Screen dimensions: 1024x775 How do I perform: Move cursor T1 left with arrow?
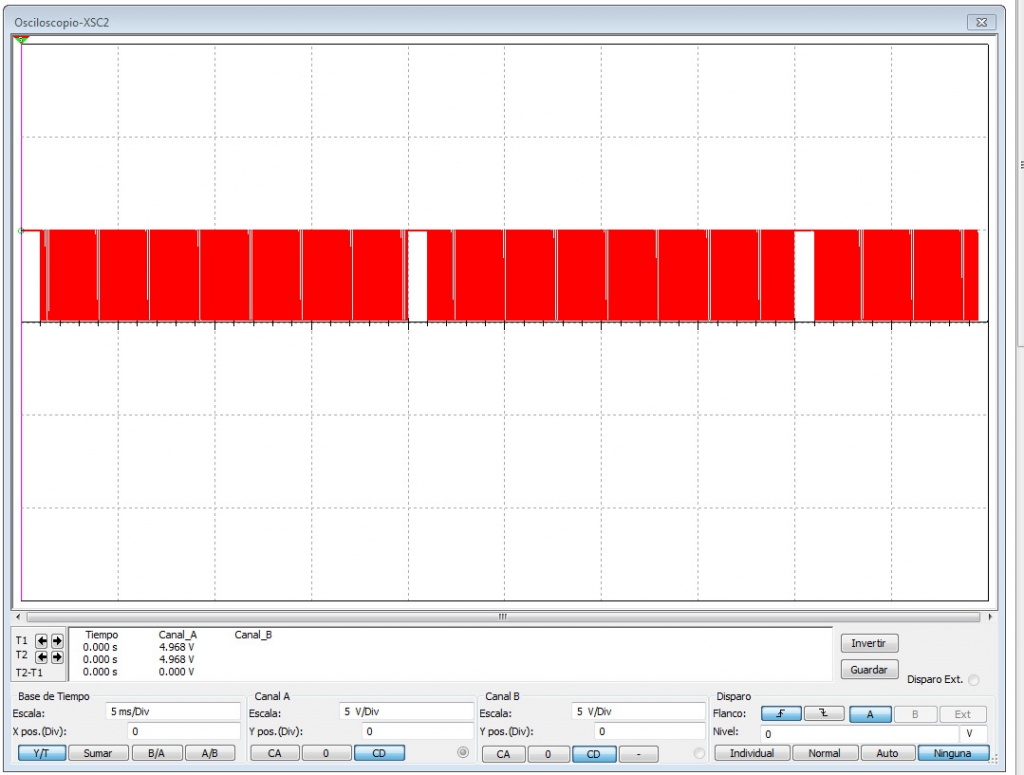click(x=42, y=641)
